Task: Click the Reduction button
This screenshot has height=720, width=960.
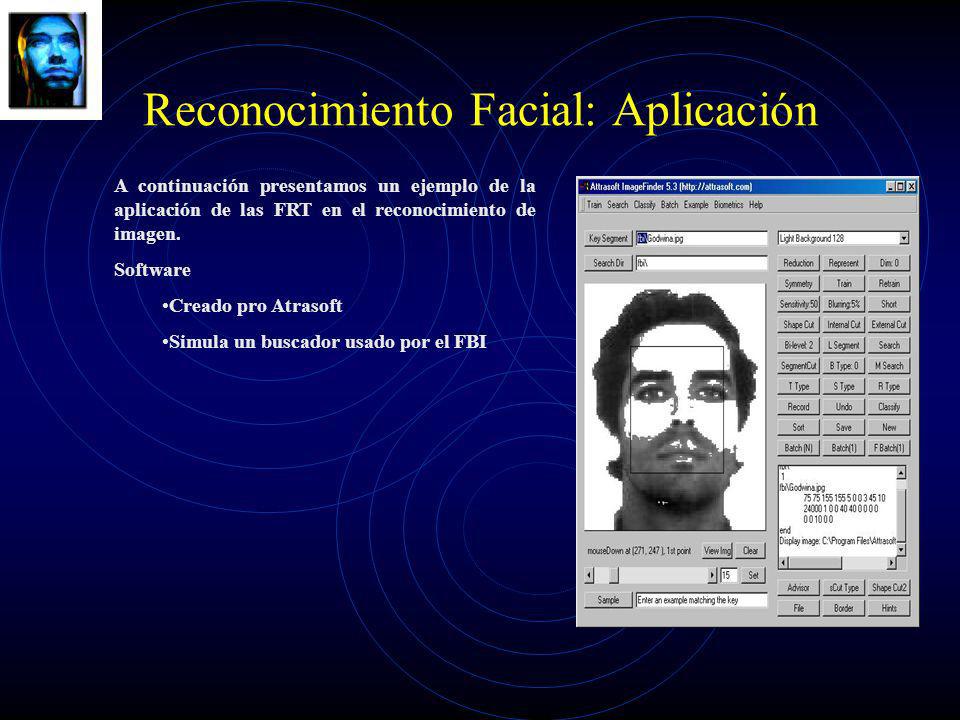Action: pos(798,263)
